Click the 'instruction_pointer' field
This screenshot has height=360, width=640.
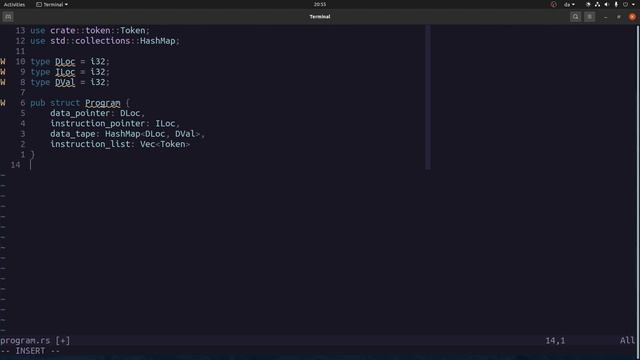tap(98, 123)
